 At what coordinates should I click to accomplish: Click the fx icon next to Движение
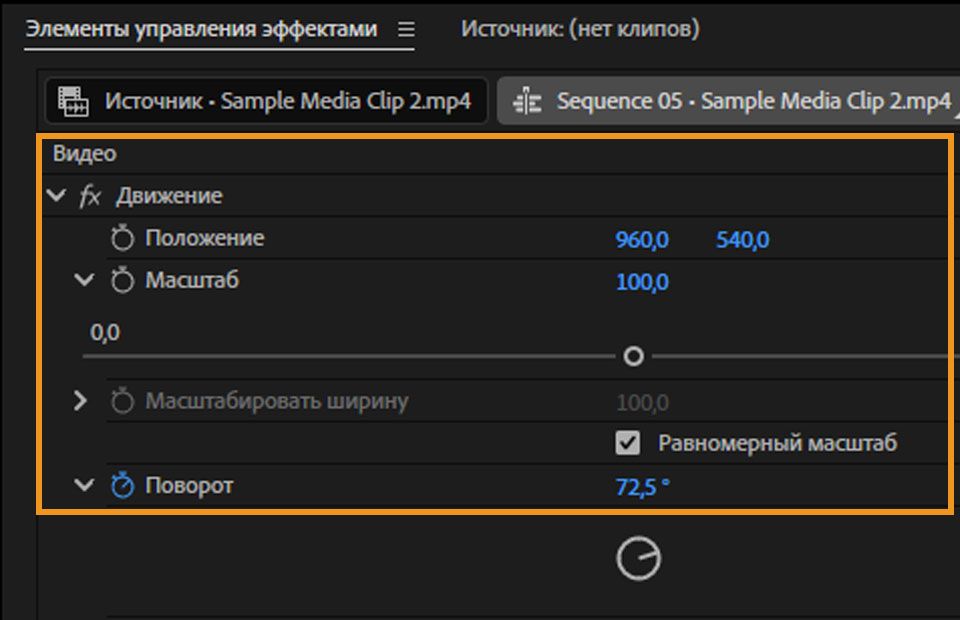pyautogui.click(x=90, y=196)
